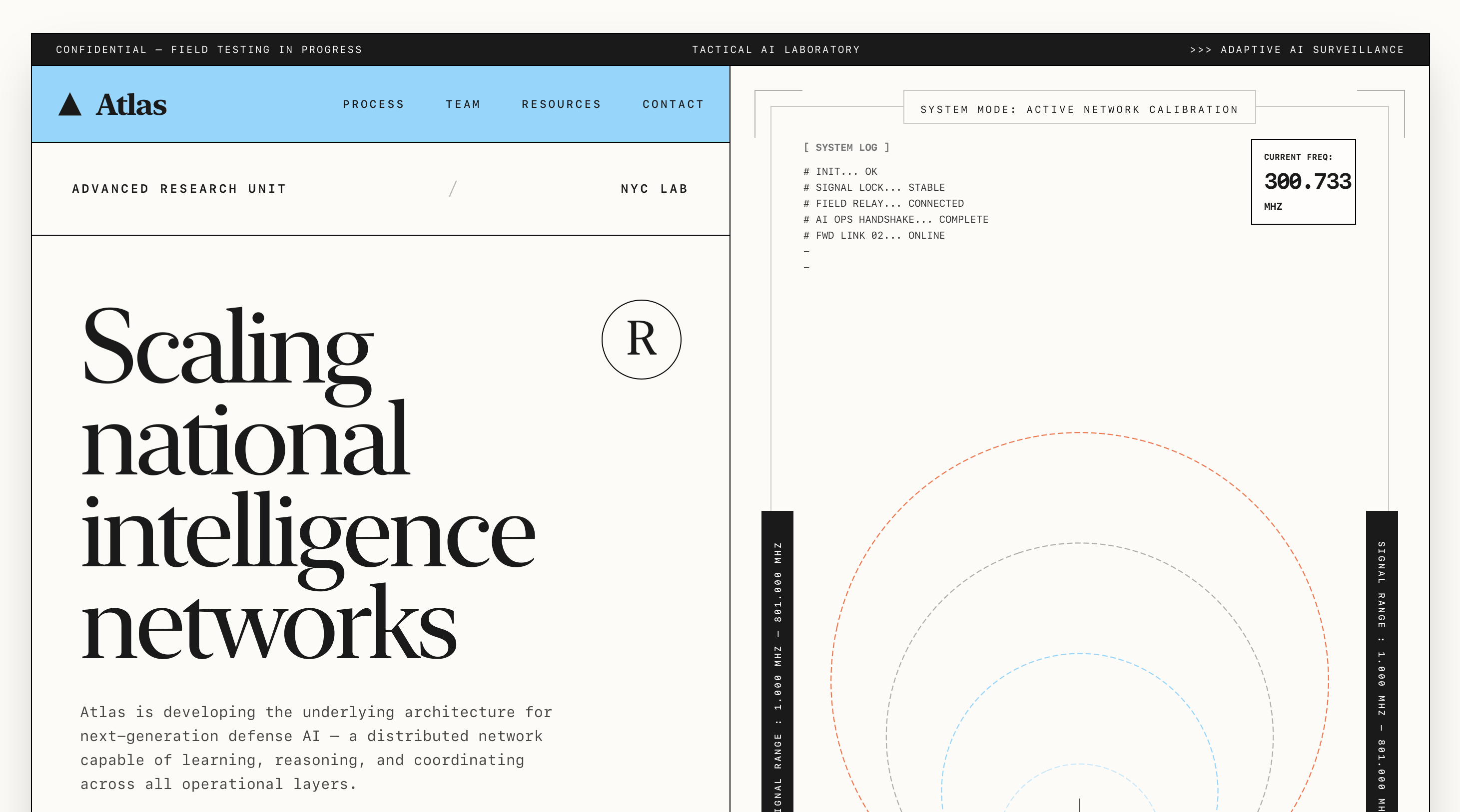Click the FWD Link 02 Online log entry
The width and height of the screenshot is (1460, 812).
[874, 235]
